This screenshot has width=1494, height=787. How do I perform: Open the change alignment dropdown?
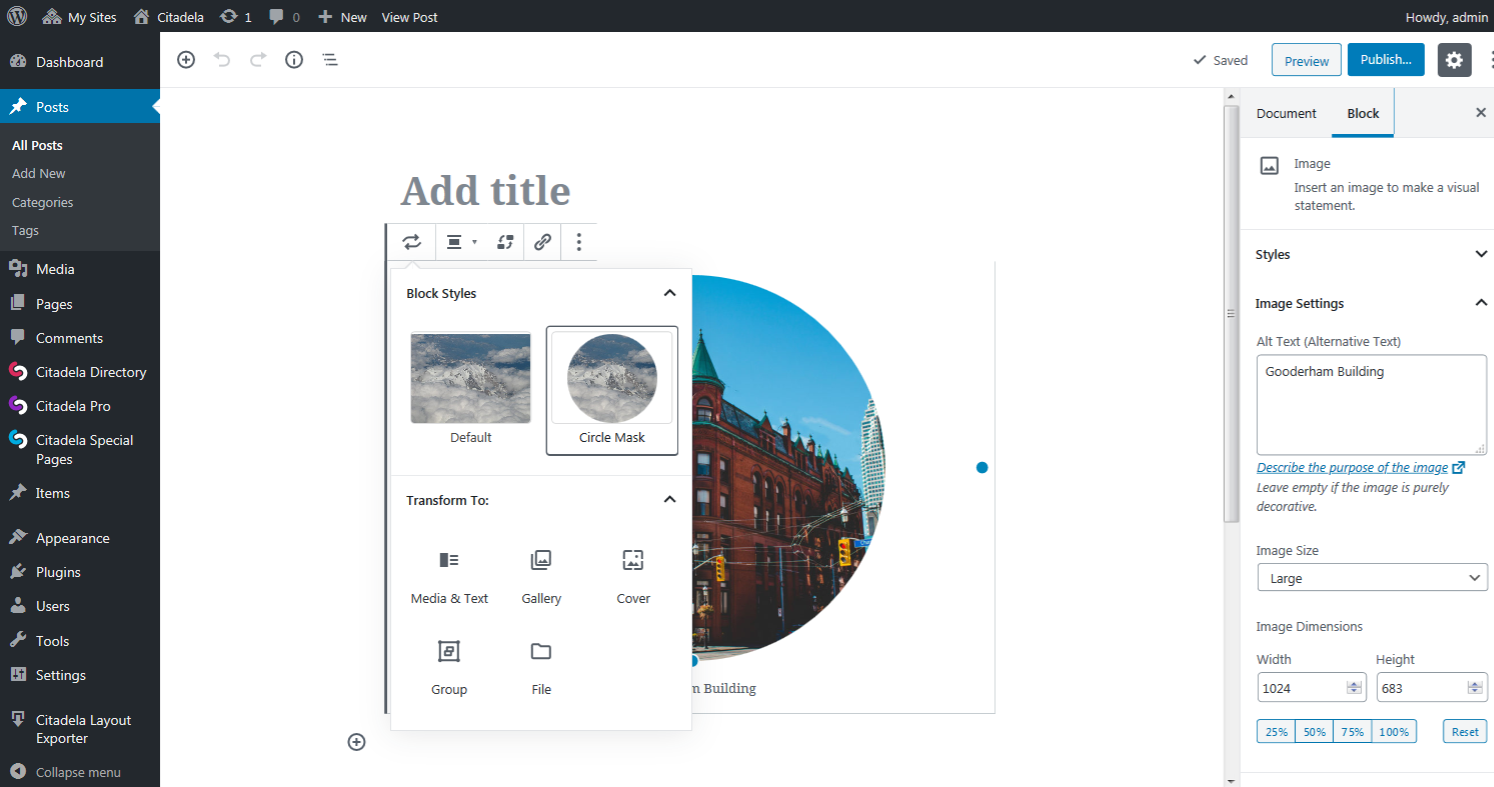pyautogui.click(x=460, y=242)
